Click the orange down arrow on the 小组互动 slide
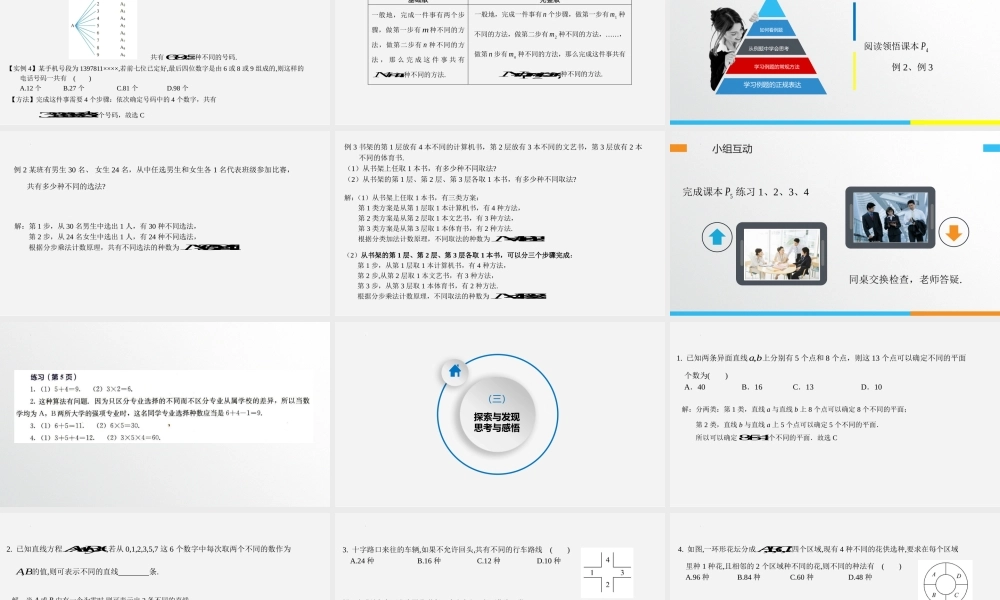Image resolution: width=1000 pixels, height=600 pixels. pos(952,232)
